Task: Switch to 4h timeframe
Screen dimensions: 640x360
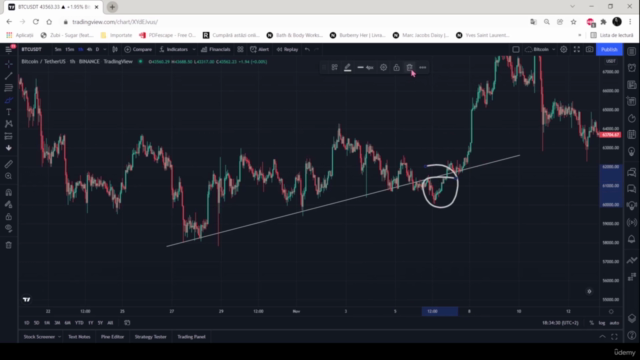Action: coord(89,49)
